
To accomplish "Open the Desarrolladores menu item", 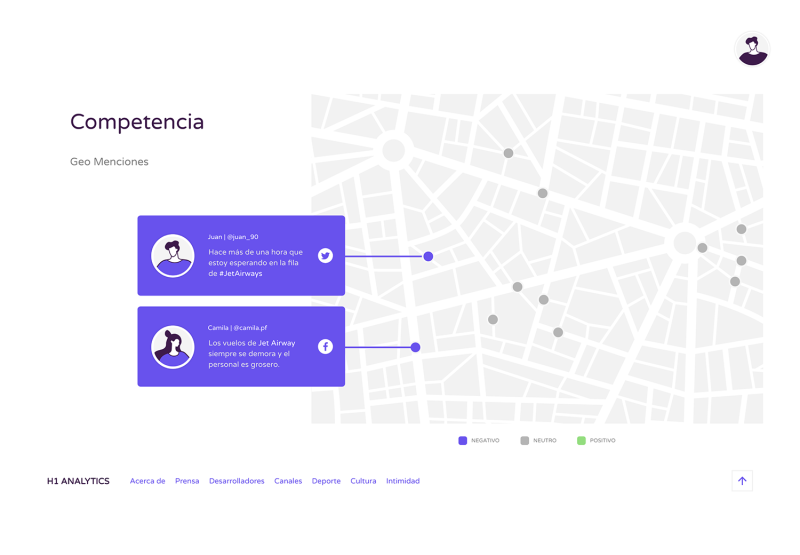I will pos(237,481).
